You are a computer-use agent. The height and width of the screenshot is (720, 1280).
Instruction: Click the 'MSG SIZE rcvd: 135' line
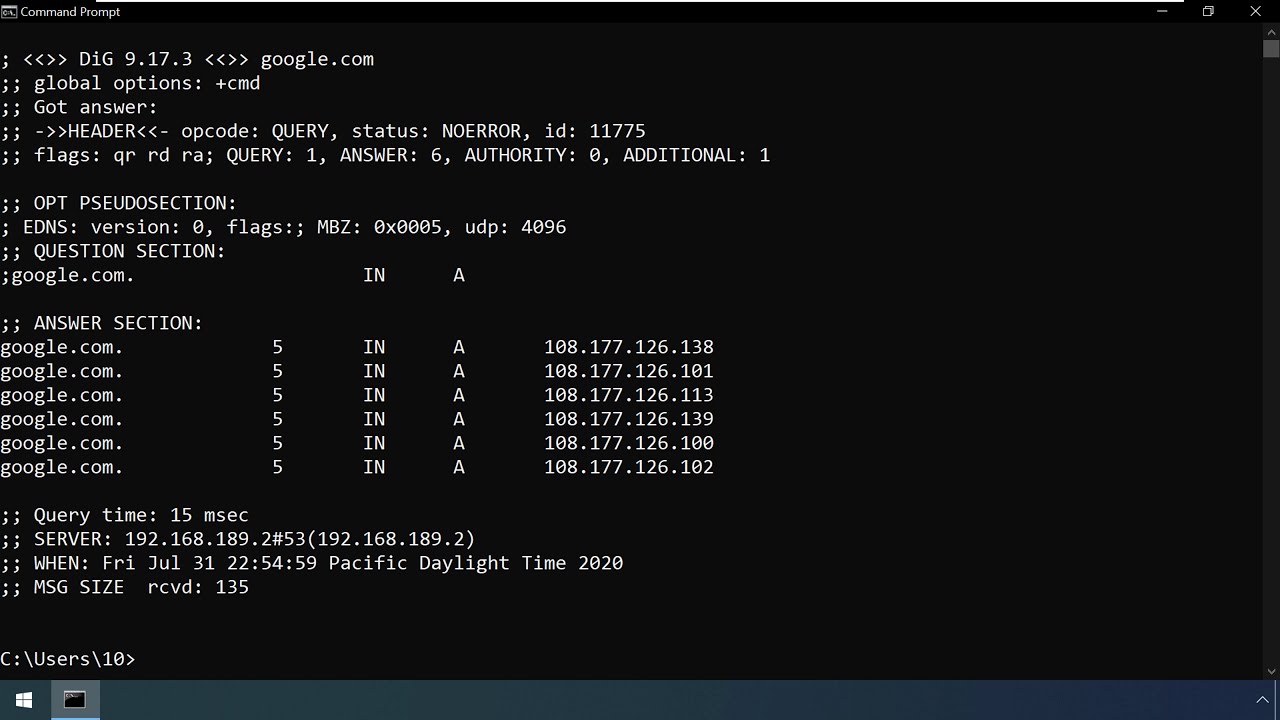[x=125, y=587]
